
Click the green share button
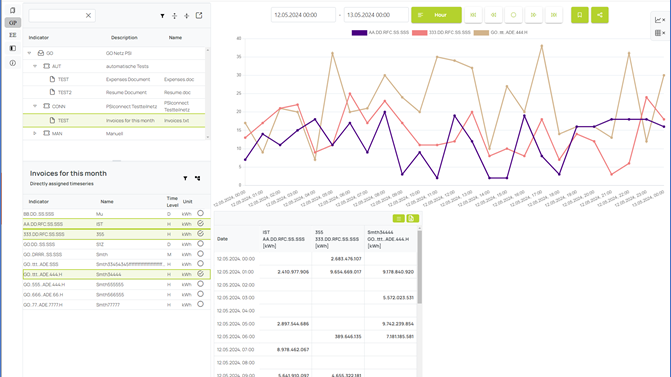pyautogui.click(x=600, y=15)
